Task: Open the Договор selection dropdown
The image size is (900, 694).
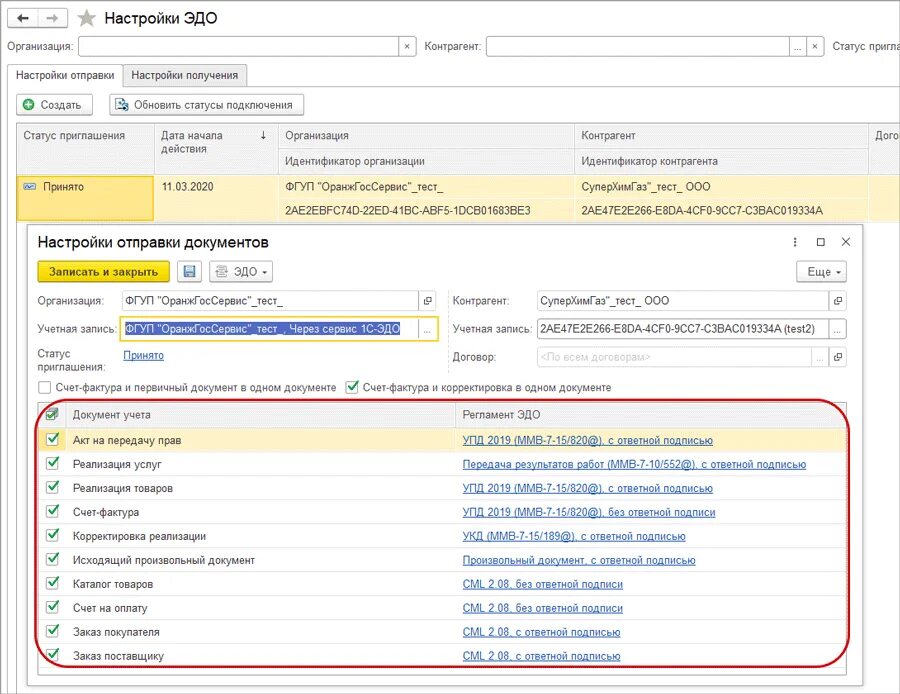Action: click(818, 357)
